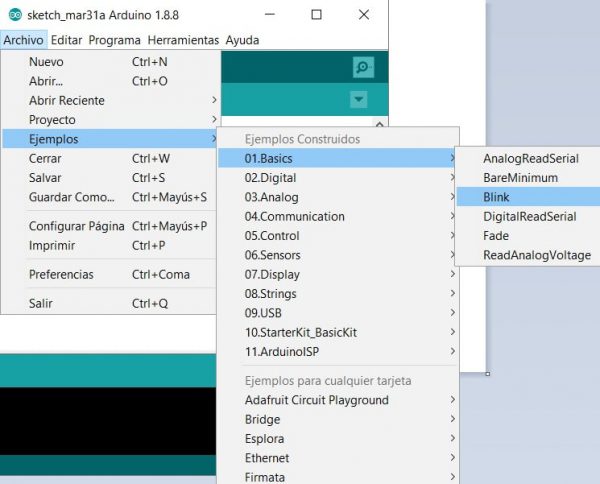
Task: Open the Editar menu
Action: (66, 40)
